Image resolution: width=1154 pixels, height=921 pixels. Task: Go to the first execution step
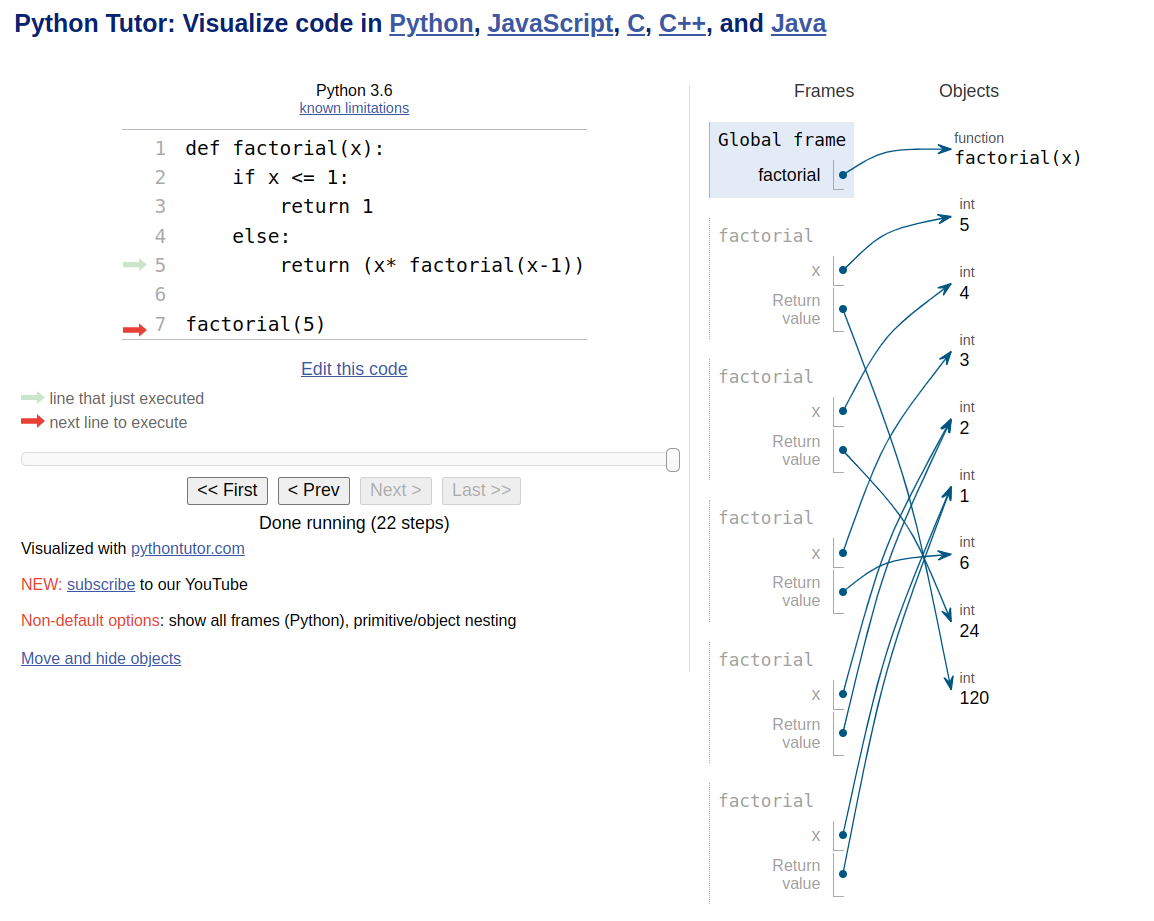(227, 490)
